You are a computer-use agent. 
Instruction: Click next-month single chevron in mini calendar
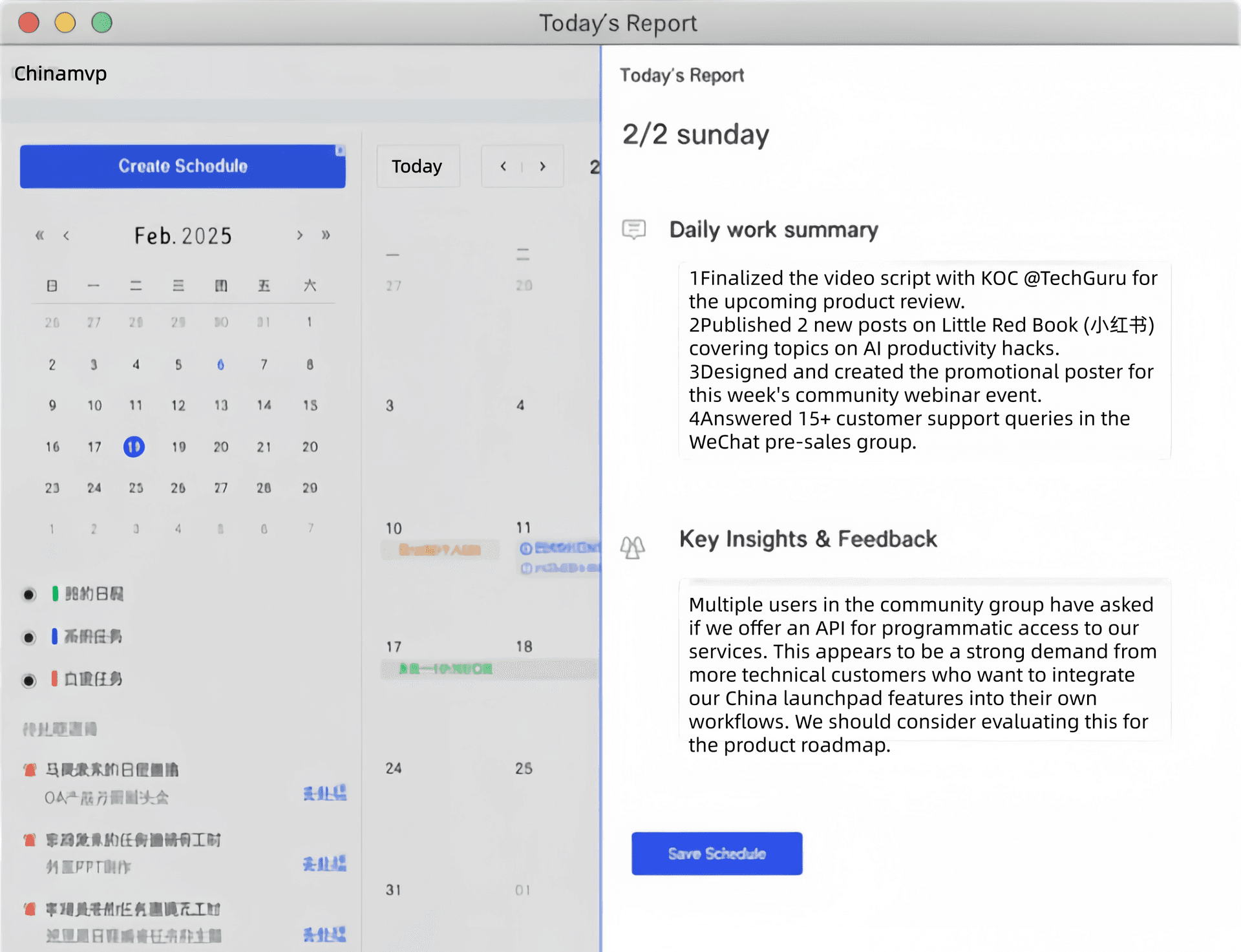tap(300, 235)
